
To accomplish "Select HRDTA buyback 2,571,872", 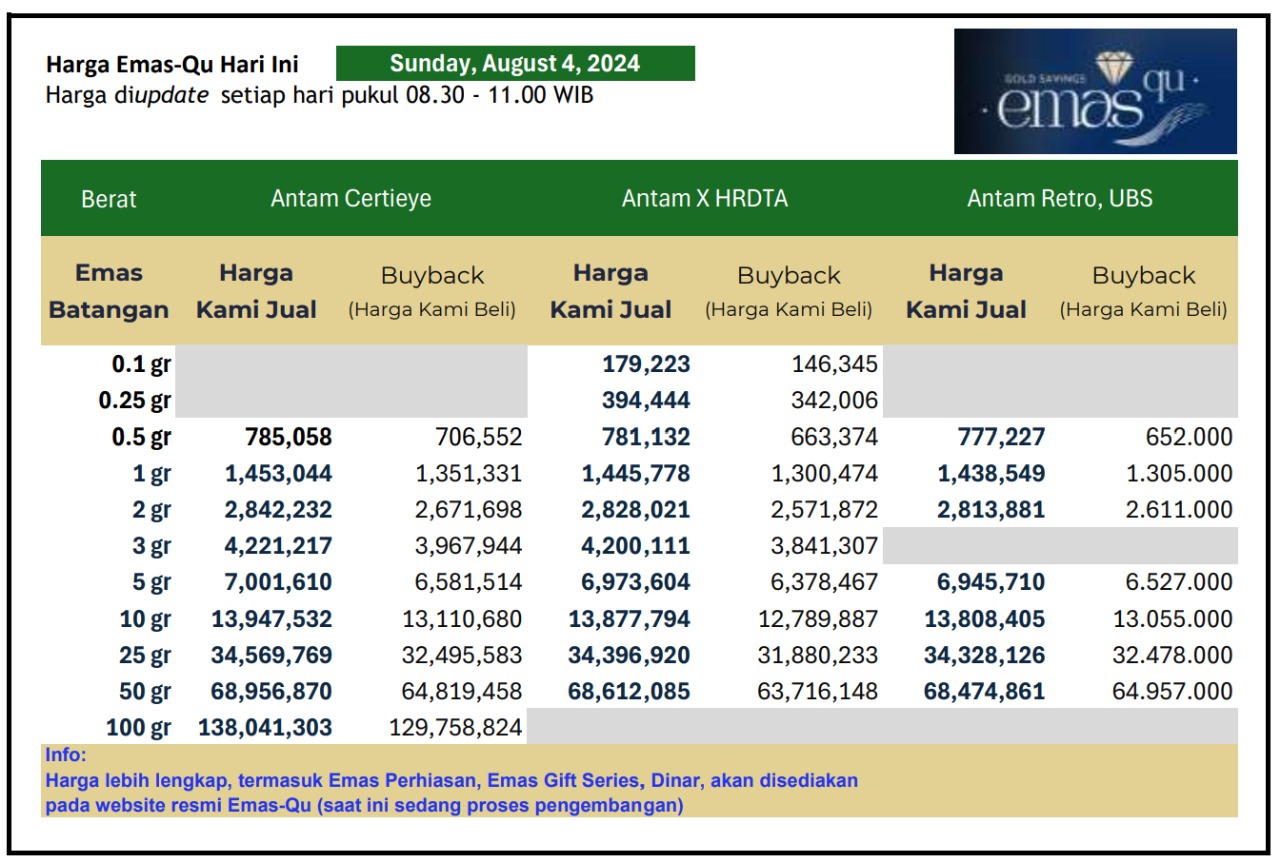I will pyautogui.click(x=824, y=510).
